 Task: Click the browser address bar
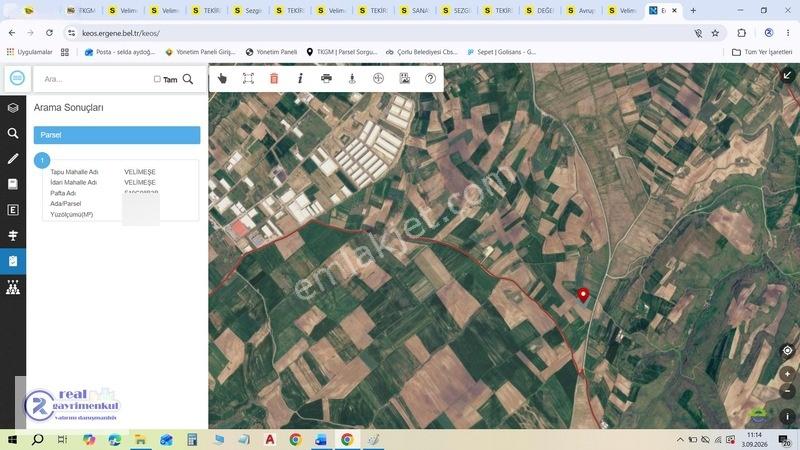coord(378,33)
